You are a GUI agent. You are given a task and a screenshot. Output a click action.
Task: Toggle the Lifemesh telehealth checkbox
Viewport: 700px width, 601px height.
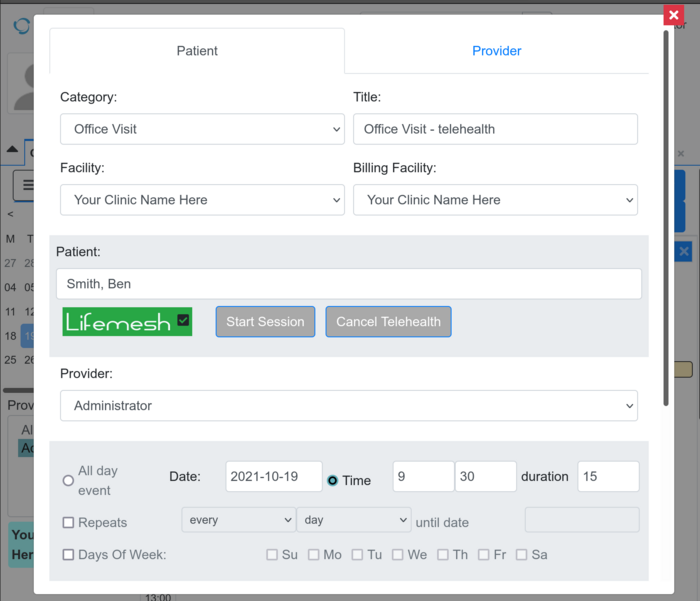point(183,320)
